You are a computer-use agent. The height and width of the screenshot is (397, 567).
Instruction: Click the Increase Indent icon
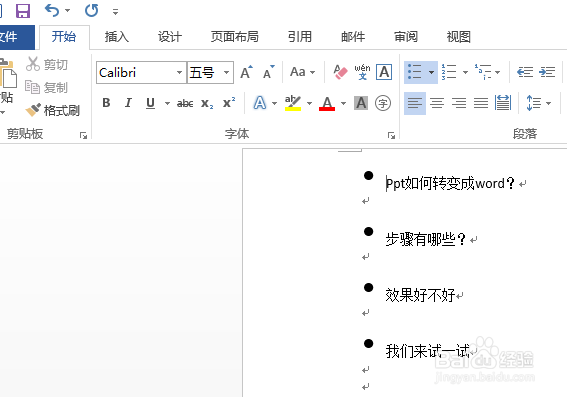click(x=547, y=72)
